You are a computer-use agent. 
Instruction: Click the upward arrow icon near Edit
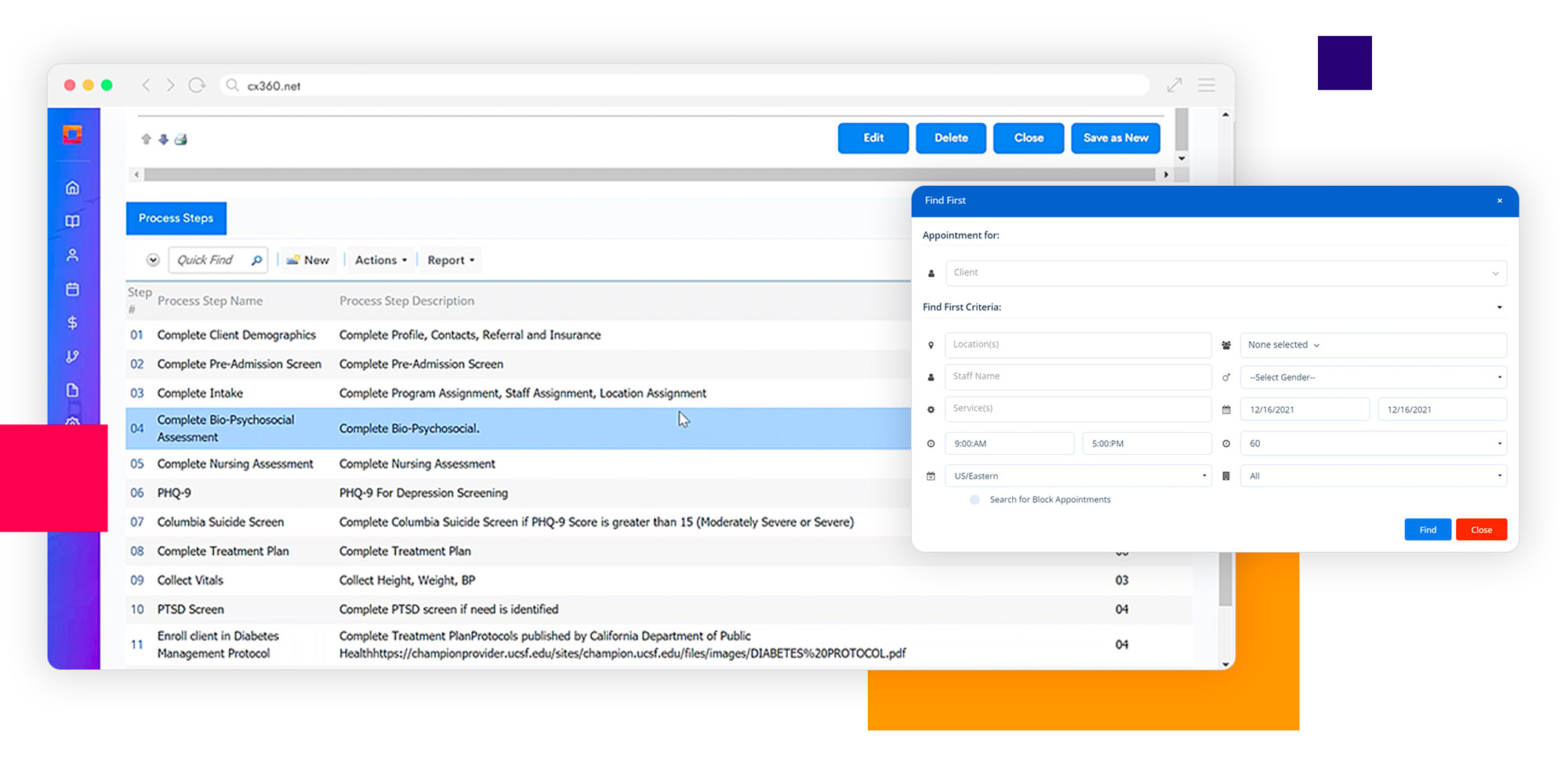coord(146,139)
